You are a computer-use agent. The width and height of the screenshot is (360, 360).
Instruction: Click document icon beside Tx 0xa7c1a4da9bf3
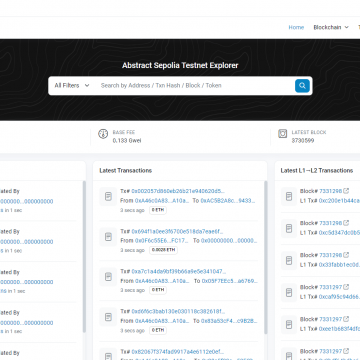pos(108,276)
